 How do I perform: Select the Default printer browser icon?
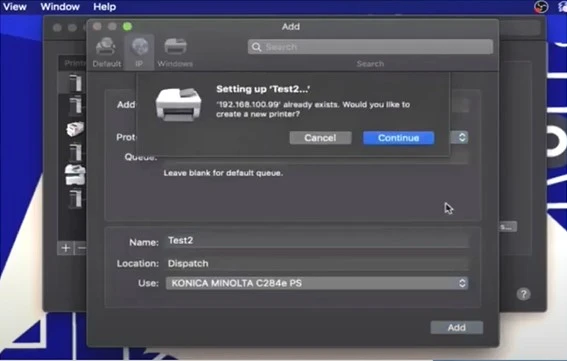[x=106, y=47]
